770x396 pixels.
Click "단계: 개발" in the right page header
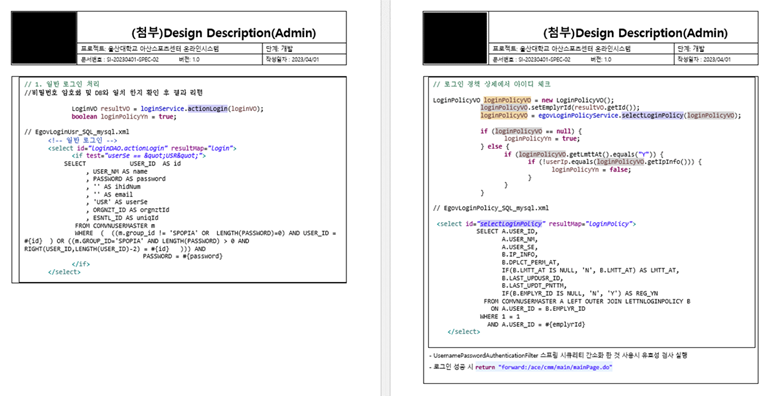(690, 49)
